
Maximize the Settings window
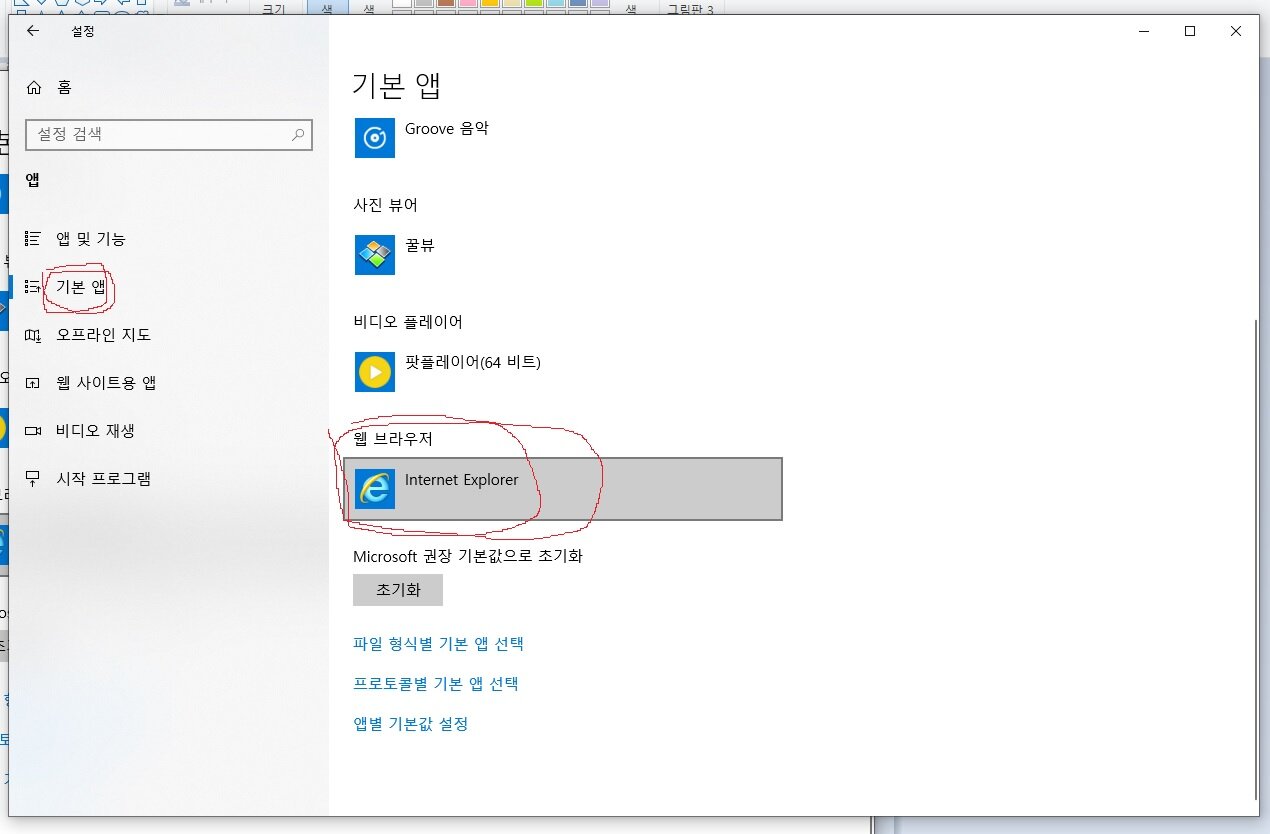tap(1190, 31)
